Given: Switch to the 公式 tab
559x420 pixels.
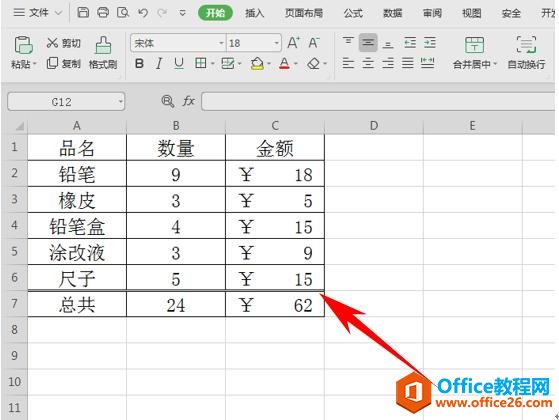Looking at the screenshot, I should [x=353, y=13].
